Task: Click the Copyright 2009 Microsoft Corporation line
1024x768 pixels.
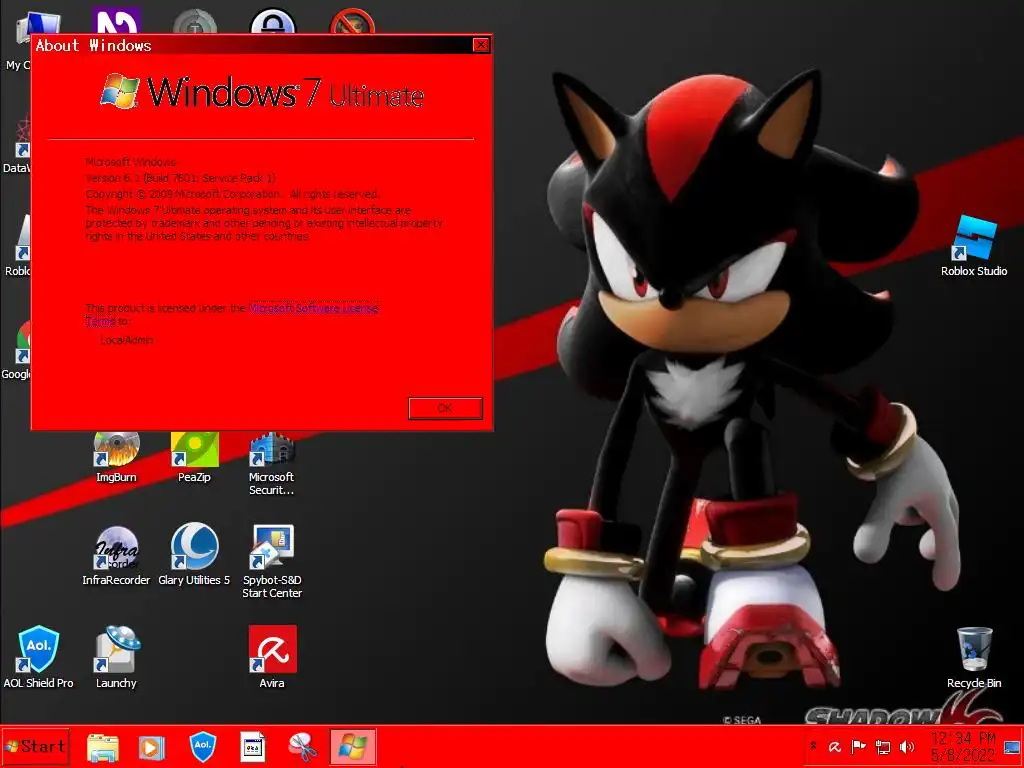Action: pos(232,194)
